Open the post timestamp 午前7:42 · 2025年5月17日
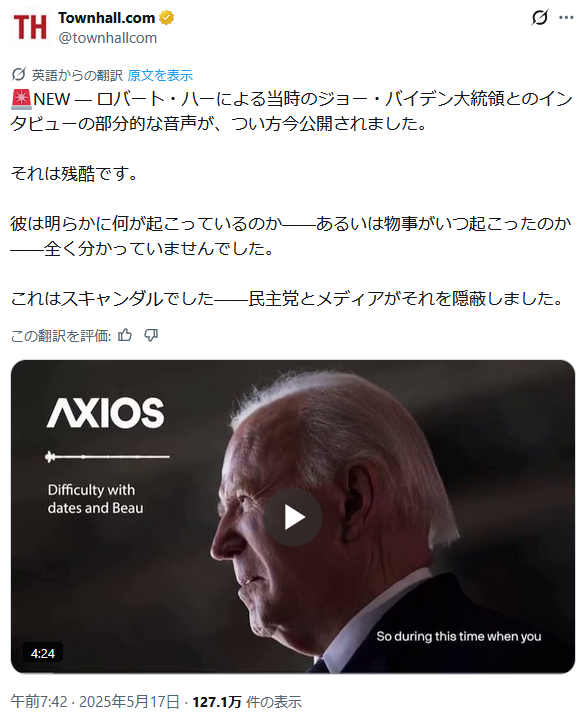 click(95, 702)
